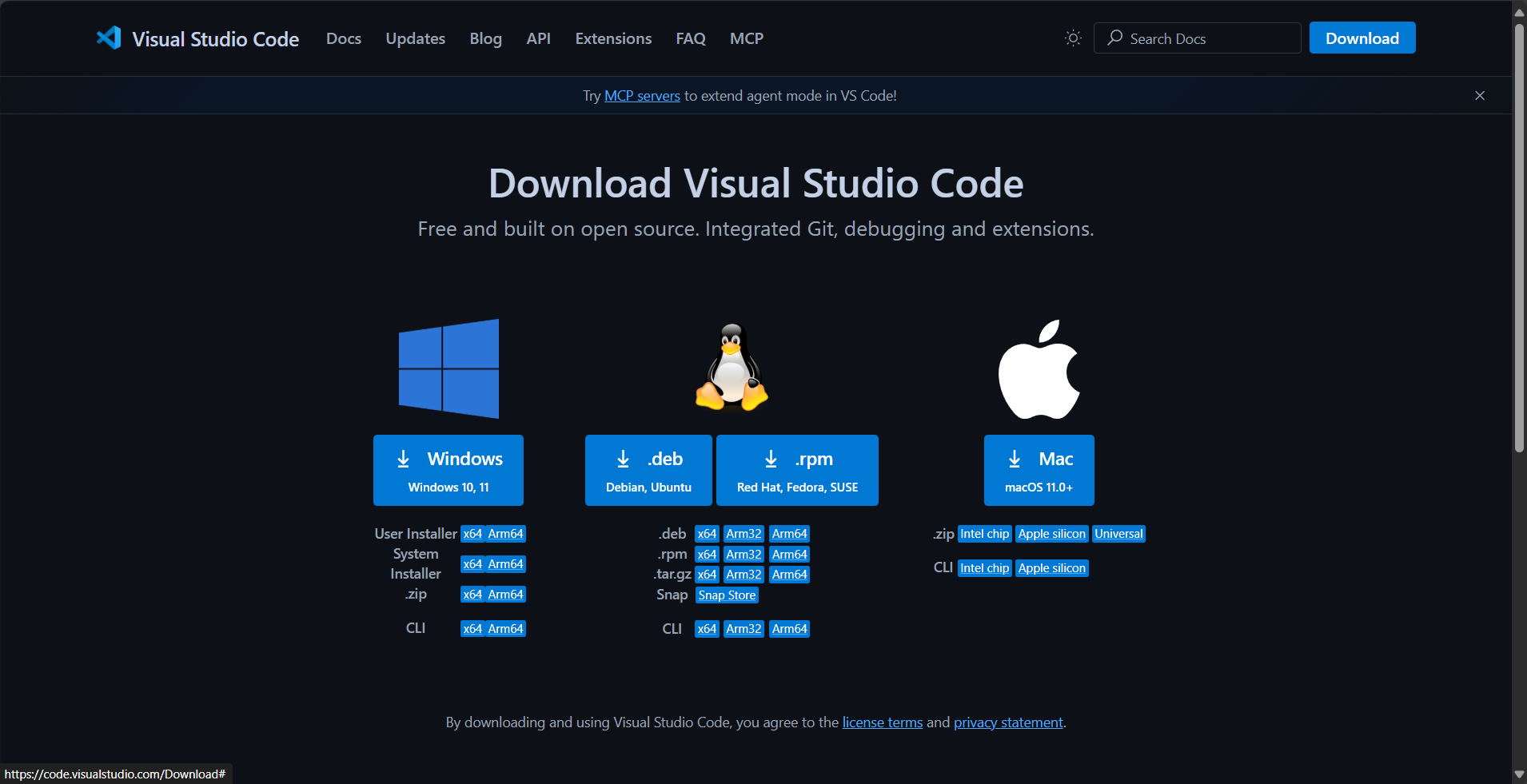1527x784 pixels.
Task: Toggle the light/dark theme sun icon
Action: pos(1073,38)
